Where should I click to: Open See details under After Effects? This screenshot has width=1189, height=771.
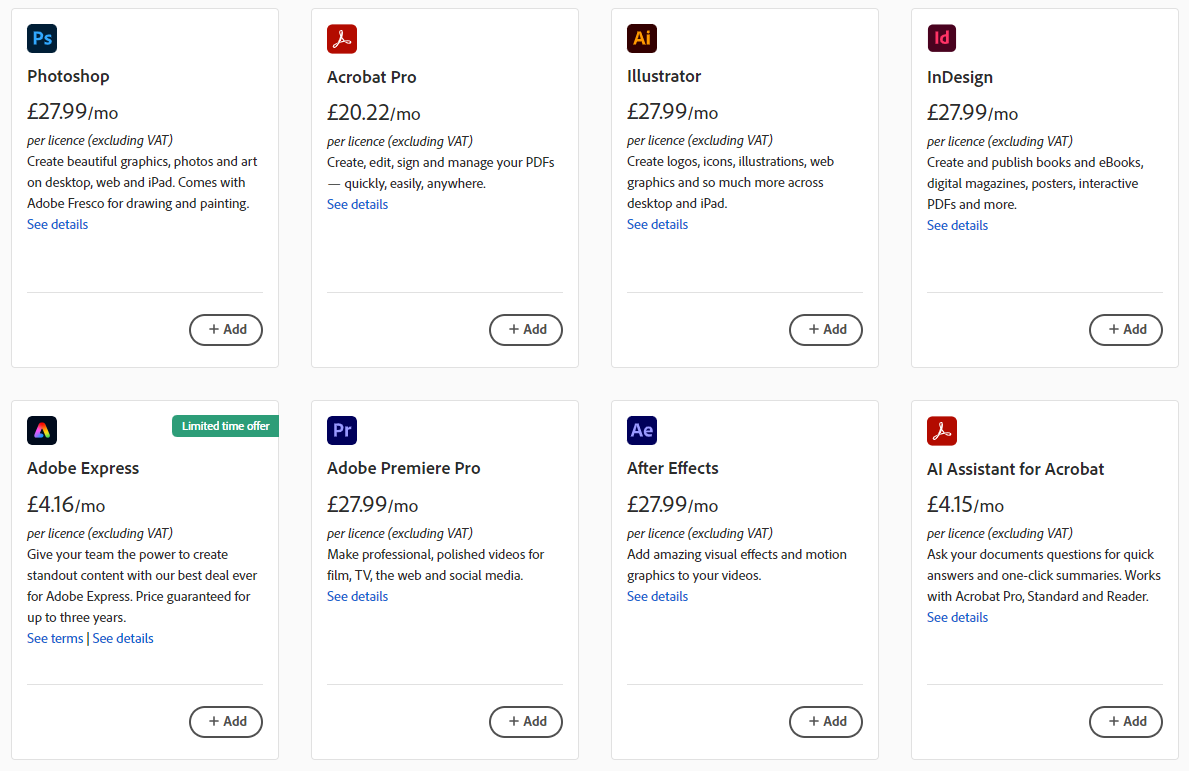[657, 597]
